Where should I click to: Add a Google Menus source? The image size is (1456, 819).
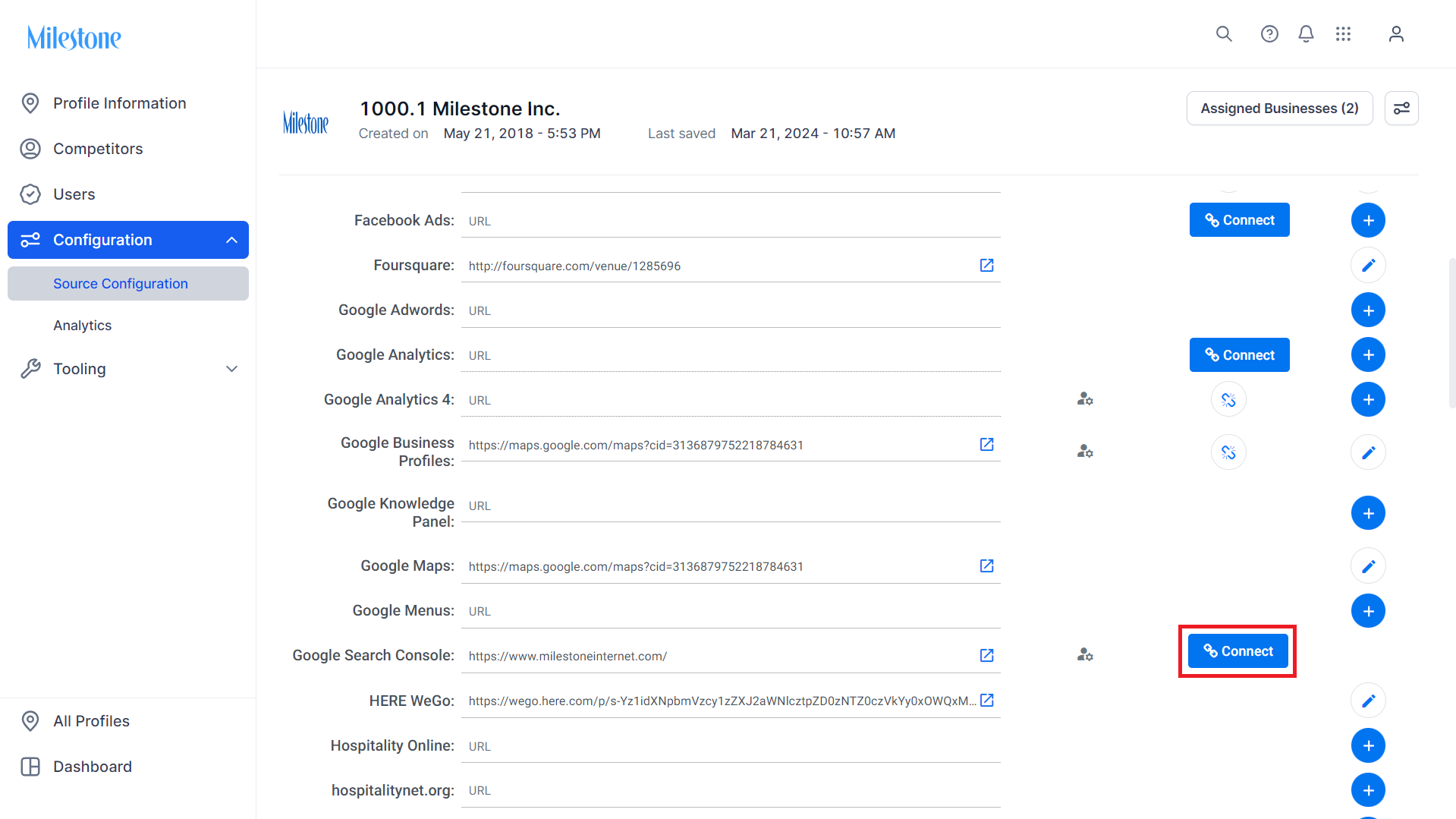pyautogui.click(x=1368, y=611)
